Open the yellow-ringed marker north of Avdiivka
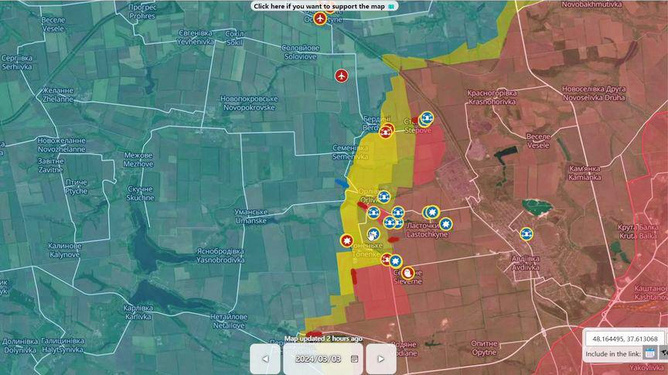 (527, 234)
